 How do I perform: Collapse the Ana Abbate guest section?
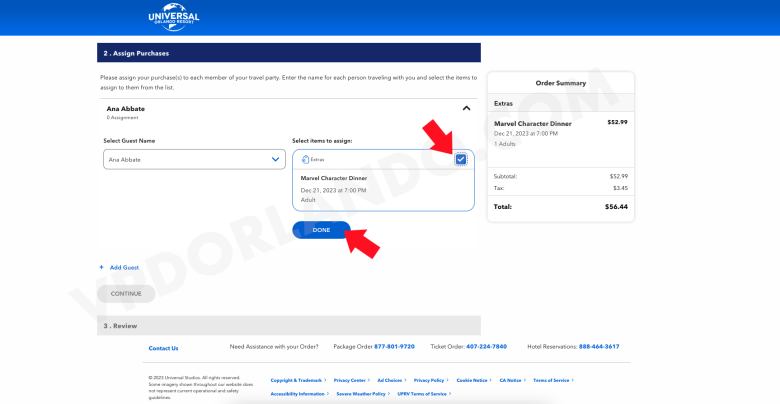point(466,108)
